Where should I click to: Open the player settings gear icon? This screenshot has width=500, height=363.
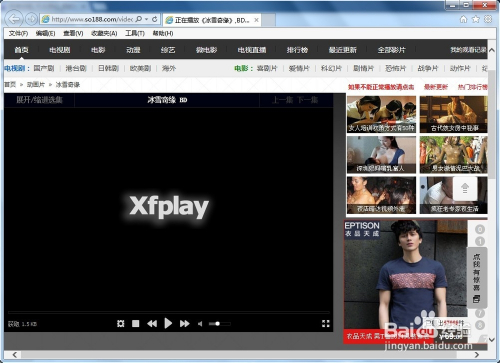pos(121,324)
